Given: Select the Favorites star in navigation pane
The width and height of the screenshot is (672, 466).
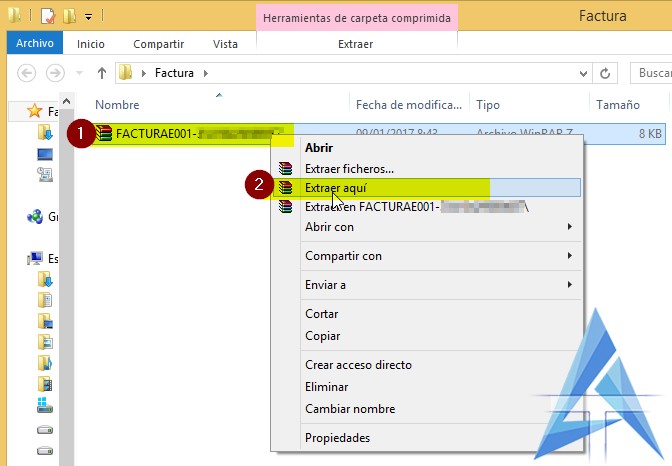Looking at the screenshot, I should click(x=35, y=111).
